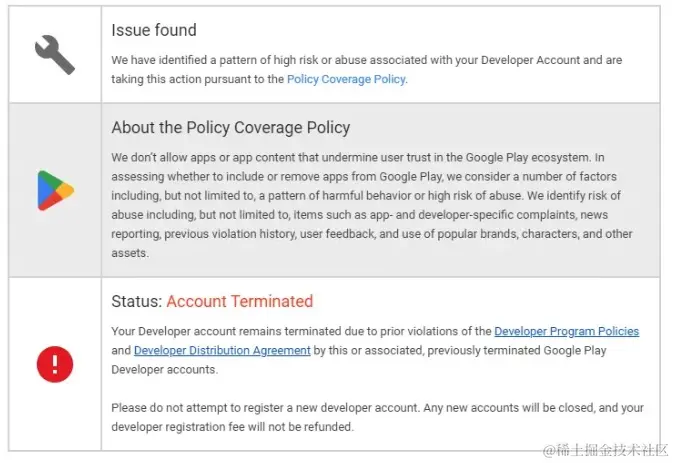Click the Google Play logo icon
The width and height of the screenshot is (674, 463).
click(55, 190)
